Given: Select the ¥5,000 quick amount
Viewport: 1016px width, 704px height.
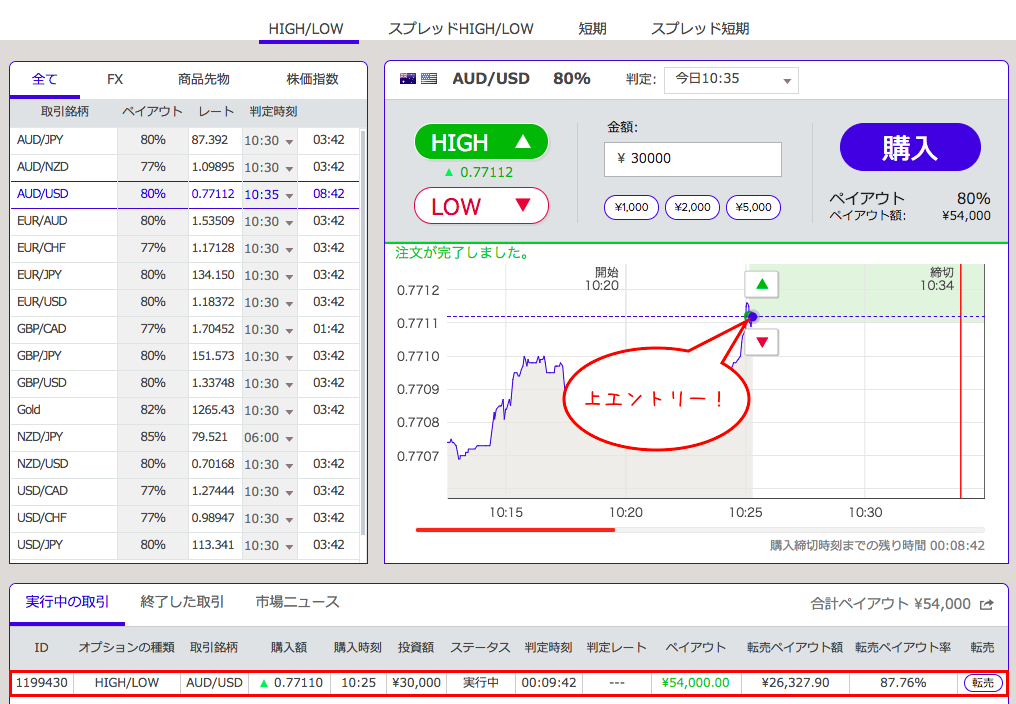Looking at the screenshot, I should (753, 208).
